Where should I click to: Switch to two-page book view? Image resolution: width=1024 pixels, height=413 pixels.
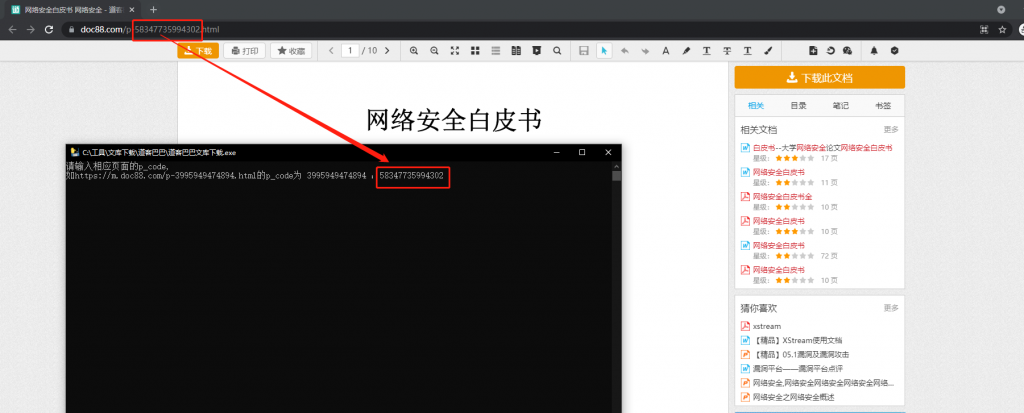[516, 51]
